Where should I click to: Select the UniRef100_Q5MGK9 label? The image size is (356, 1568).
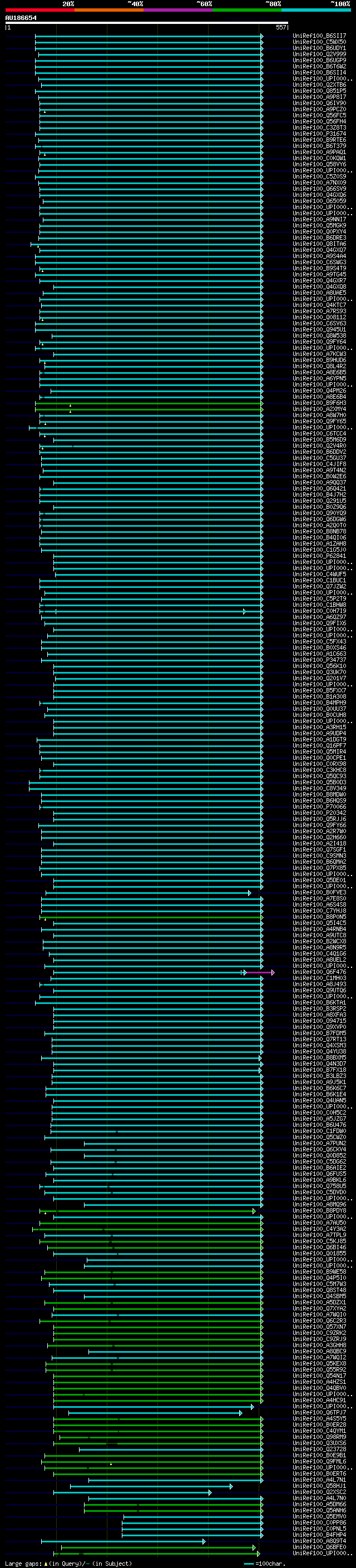(319, 225)
